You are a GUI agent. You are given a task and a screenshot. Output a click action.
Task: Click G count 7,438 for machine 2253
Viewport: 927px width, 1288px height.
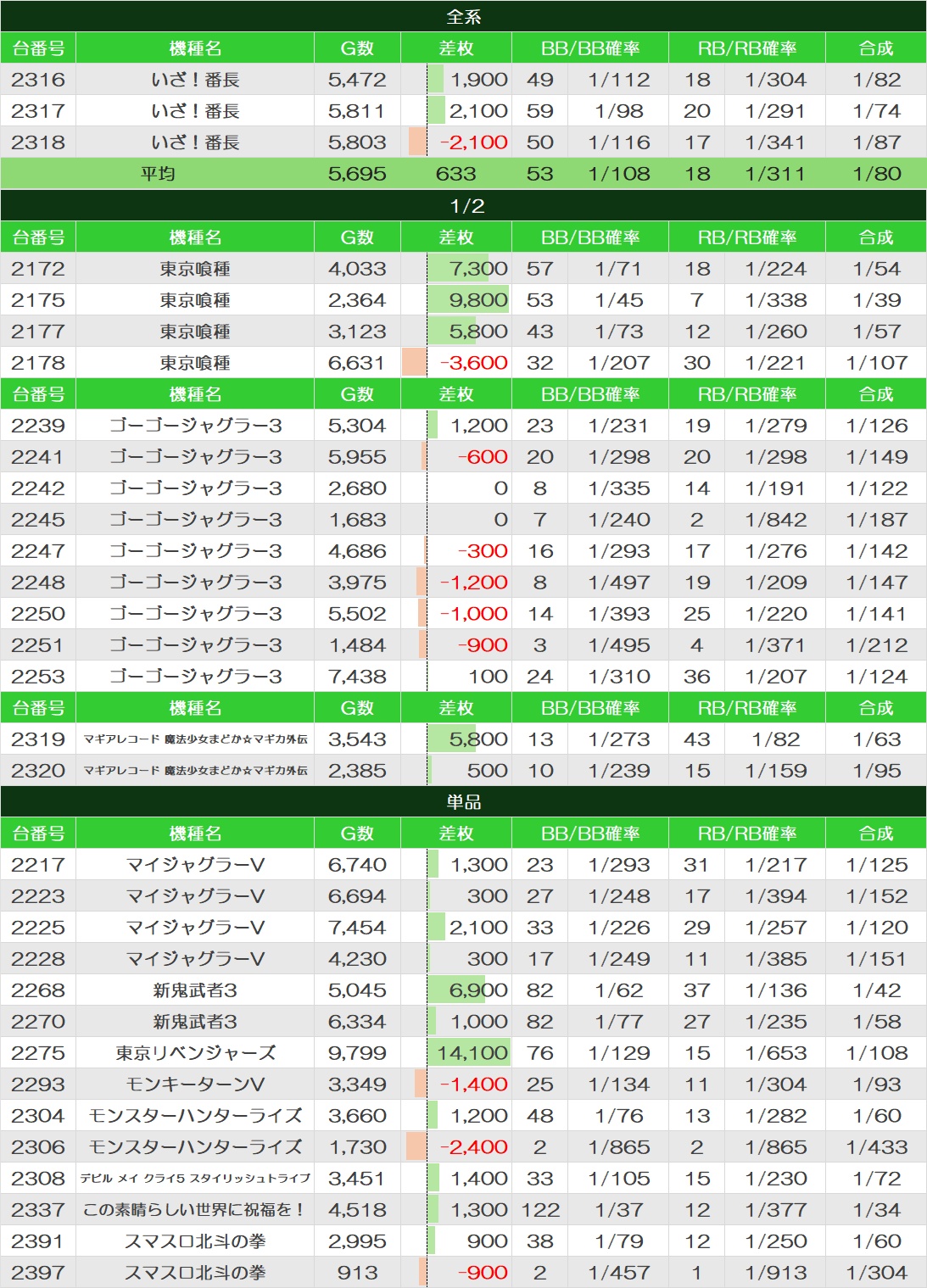point(357,677)
